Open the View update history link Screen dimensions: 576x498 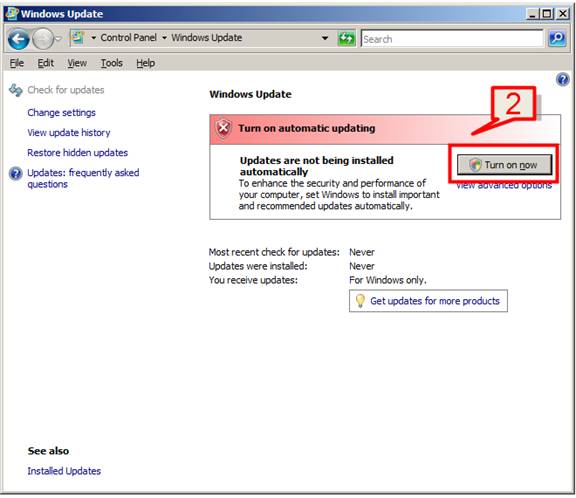coord(69,133)
